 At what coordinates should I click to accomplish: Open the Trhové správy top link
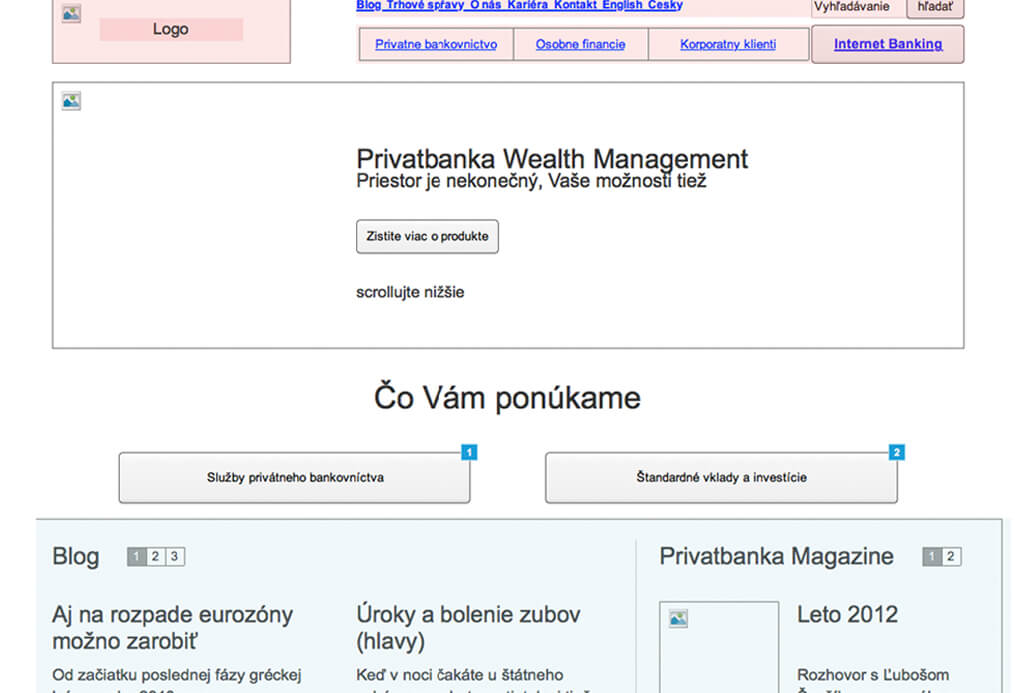click(425, 5)
